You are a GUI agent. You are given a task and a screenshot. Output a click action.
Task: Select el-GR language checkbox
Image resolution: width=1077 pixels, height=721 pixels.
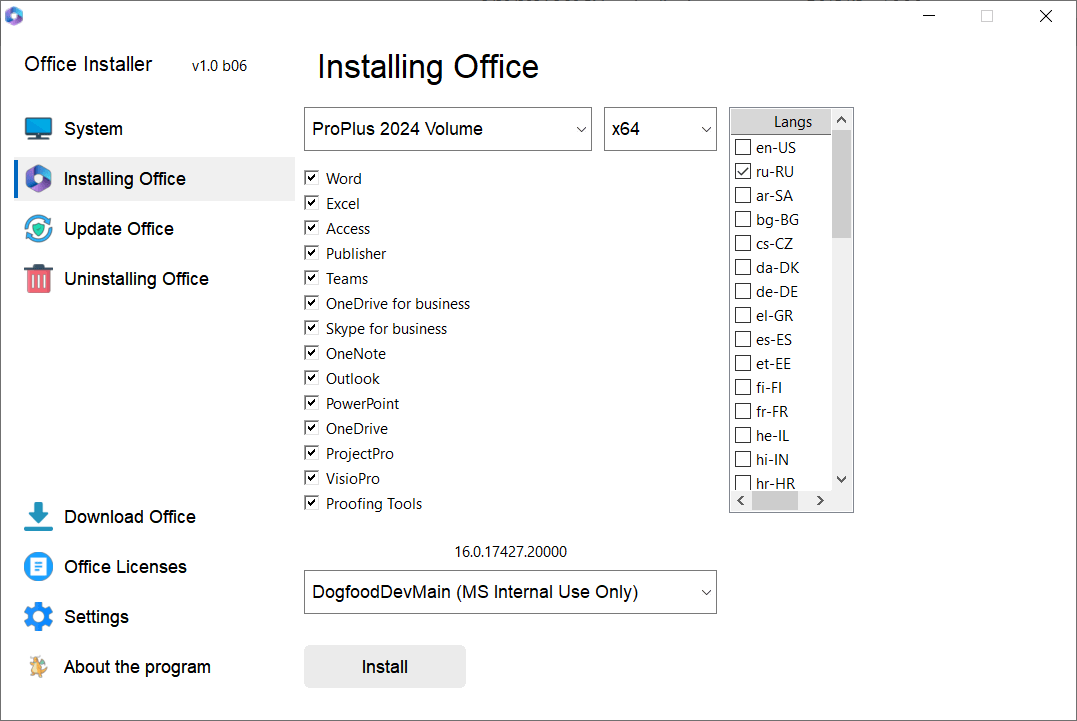pos(742,315)
